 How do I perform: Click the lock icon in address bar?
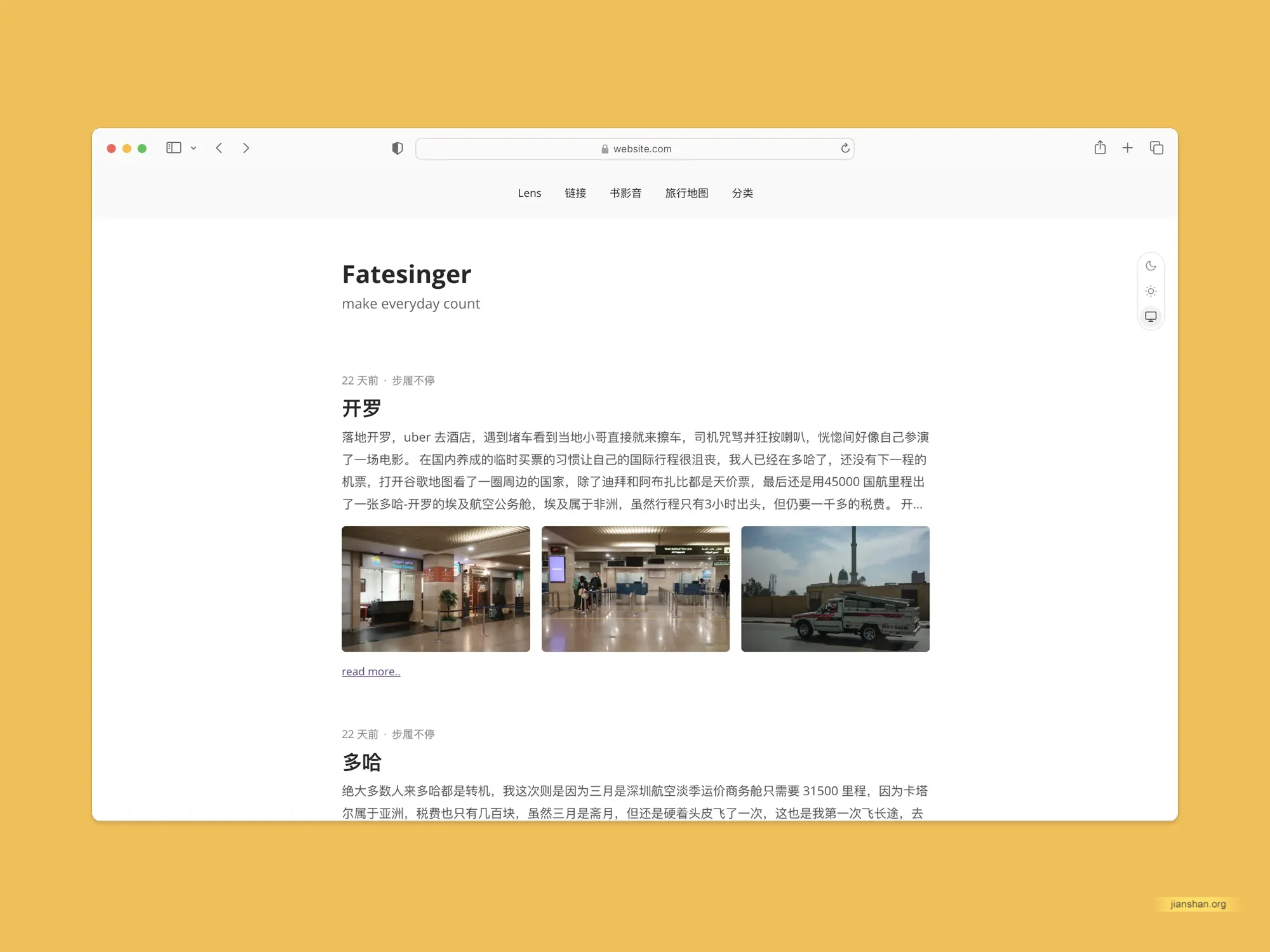(605, 149)
